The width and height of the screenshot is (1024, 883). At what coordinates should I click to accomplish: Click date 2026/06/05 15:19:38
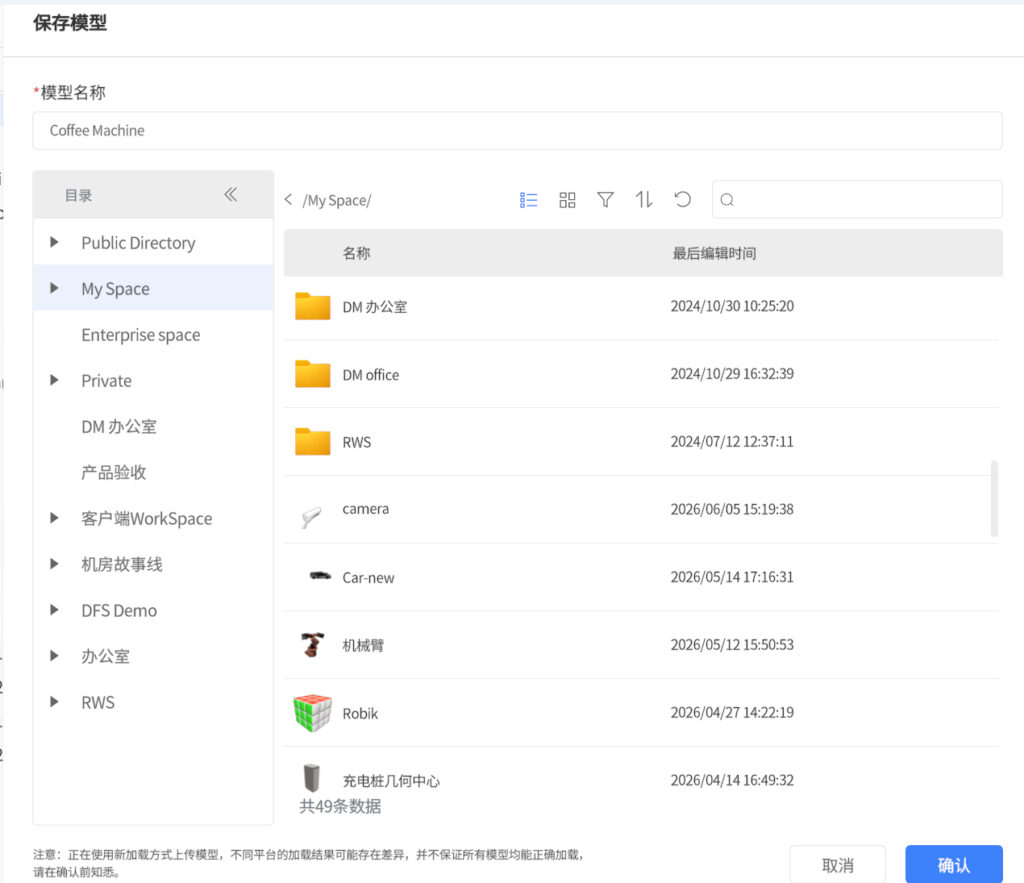732,509
